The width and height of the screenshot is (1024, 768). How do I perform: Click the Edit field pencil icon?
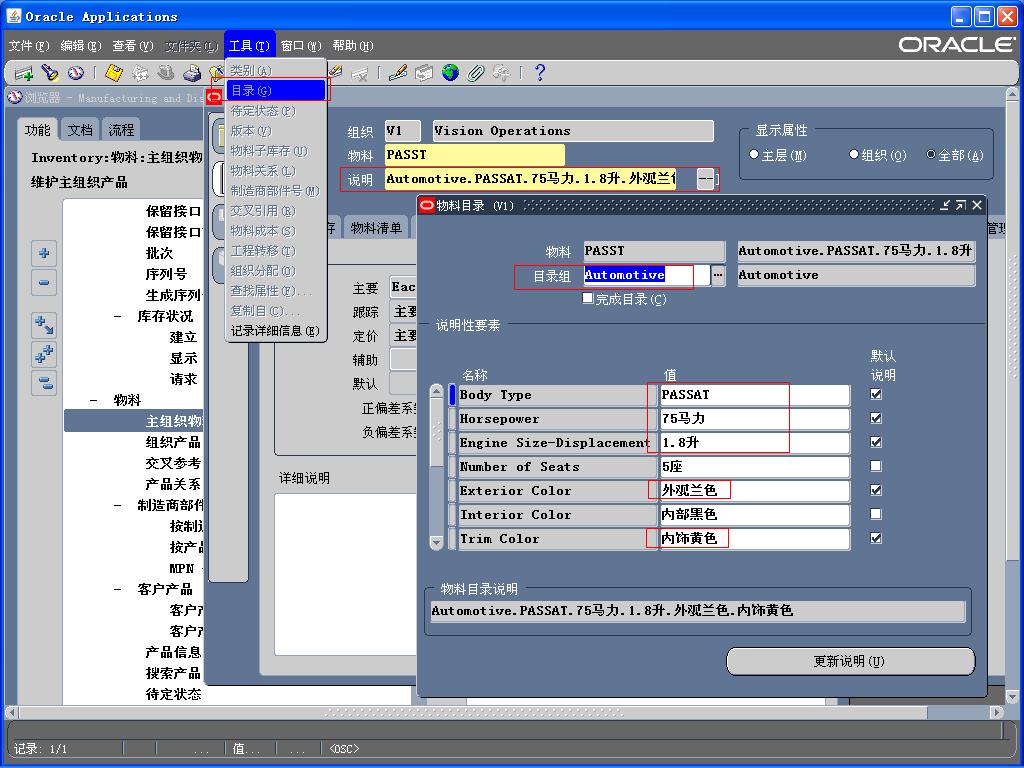click(x=398, y=72)
